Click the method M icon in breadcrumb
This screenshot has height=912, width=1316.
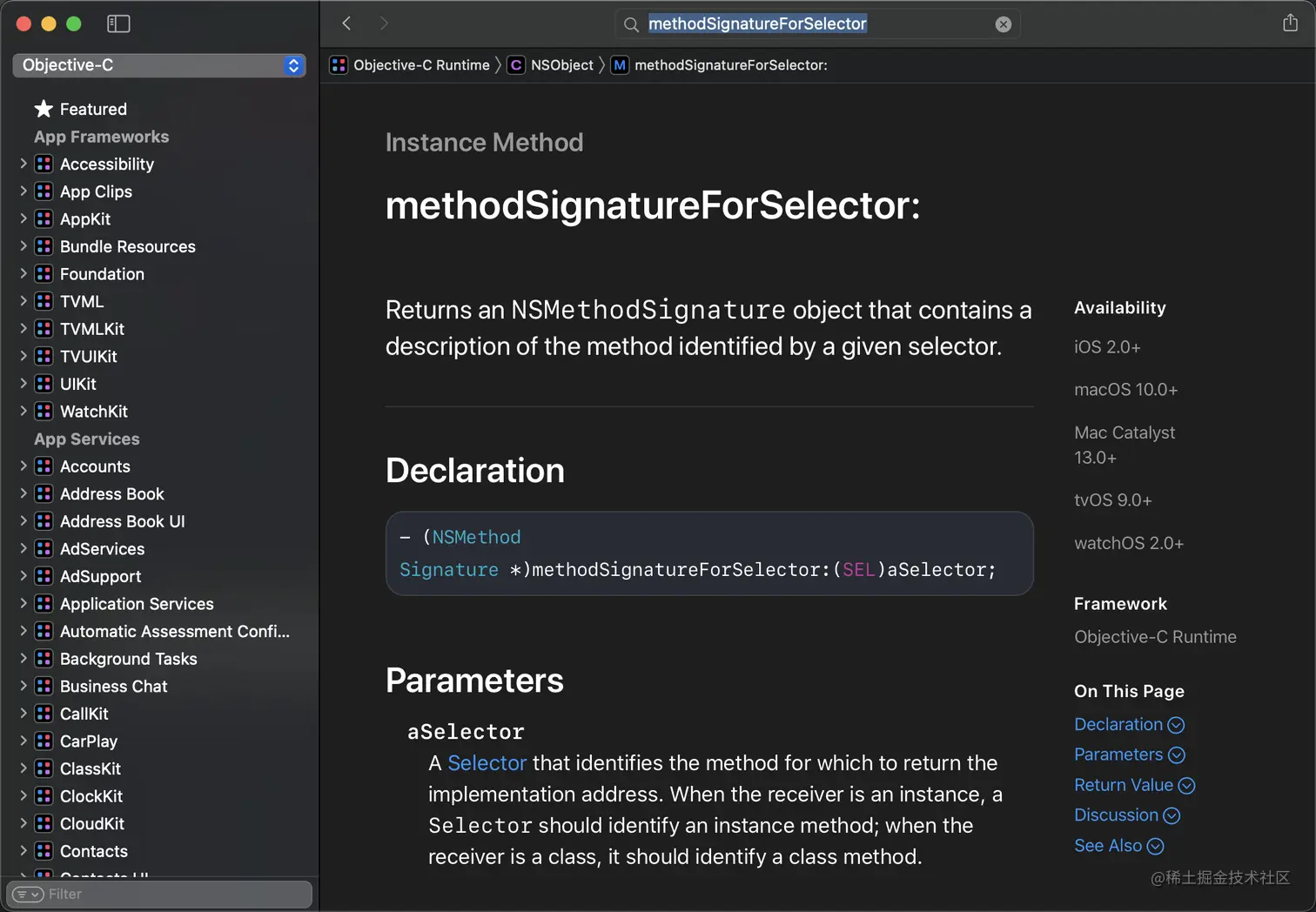click(620, 65)
